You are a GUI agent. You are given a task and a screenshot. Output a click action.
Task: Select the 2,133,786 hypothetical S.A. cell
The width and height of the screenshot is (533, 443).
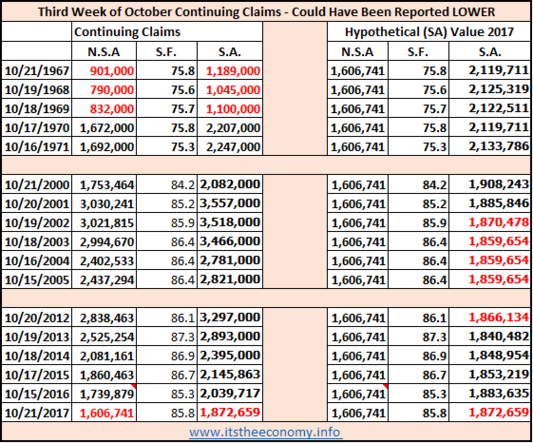[490, 147]
